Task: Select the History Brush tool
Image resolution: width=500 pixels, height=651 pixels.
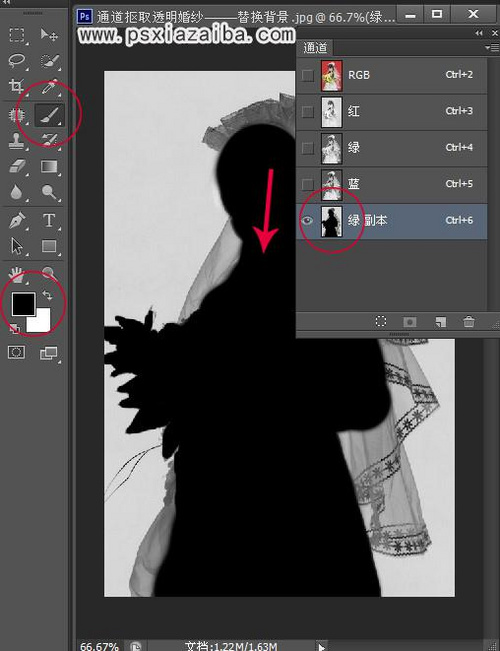Action: pyautogui.click(x=49, y=140)
